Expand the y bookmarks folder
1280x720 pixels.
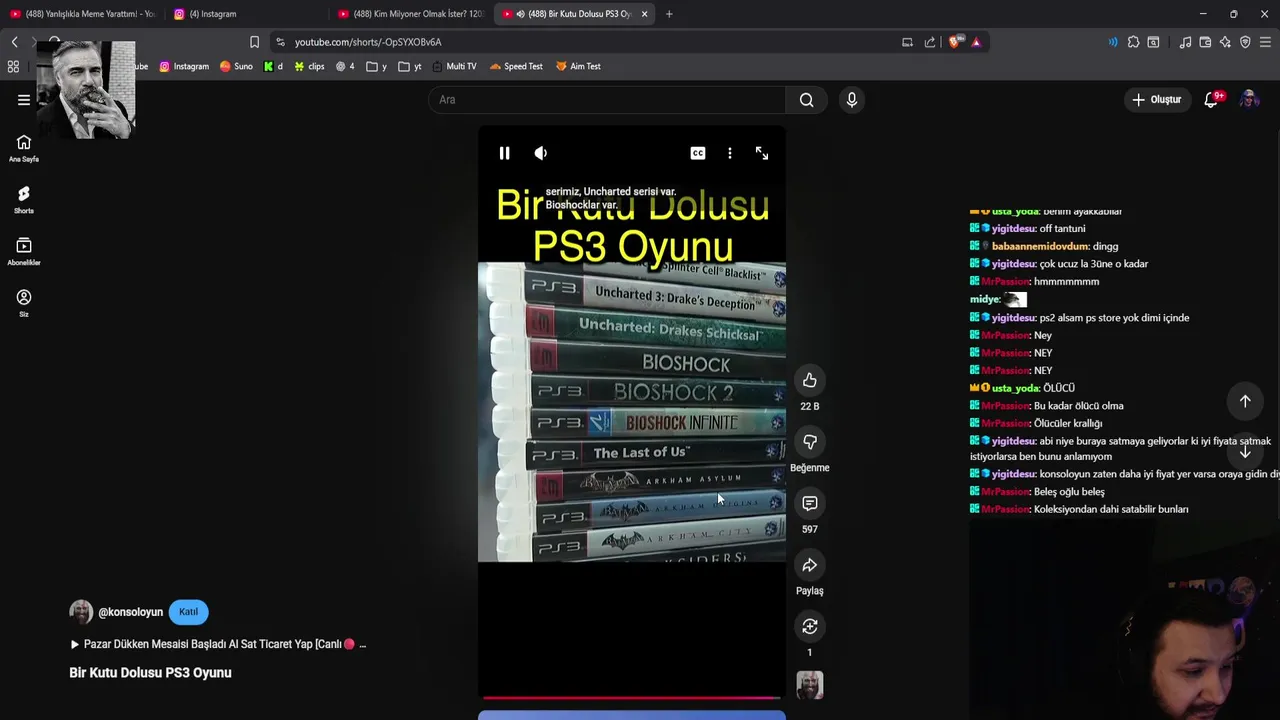(x=377, y=66)
